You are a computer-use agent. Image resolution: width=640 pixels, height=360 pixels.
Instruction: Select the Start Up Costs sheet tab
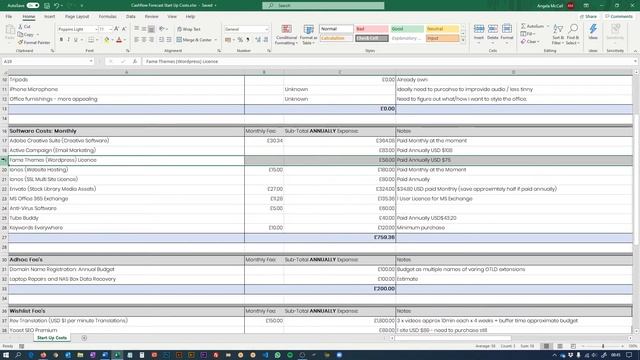52,338
